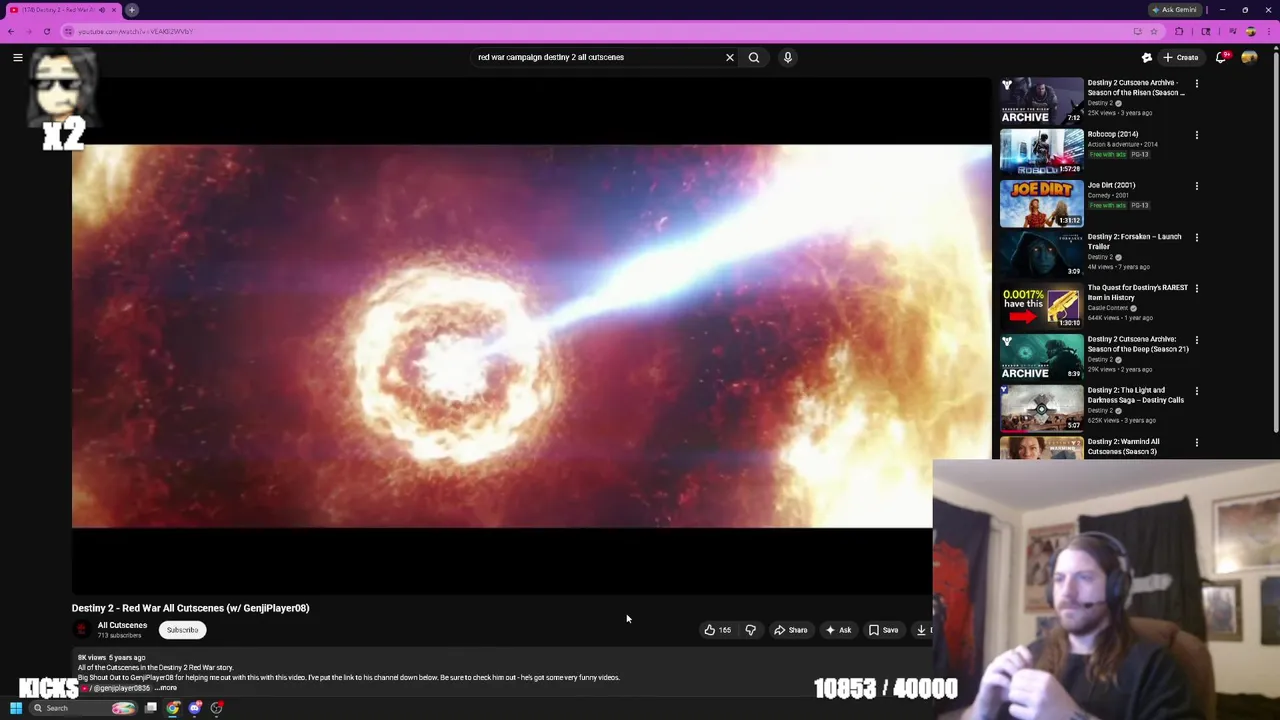The width and height of the screenshot is (1280, 720).
Task: Open options menu for Joe Dirt (2001)
Action: click(x=1197, y=186)
